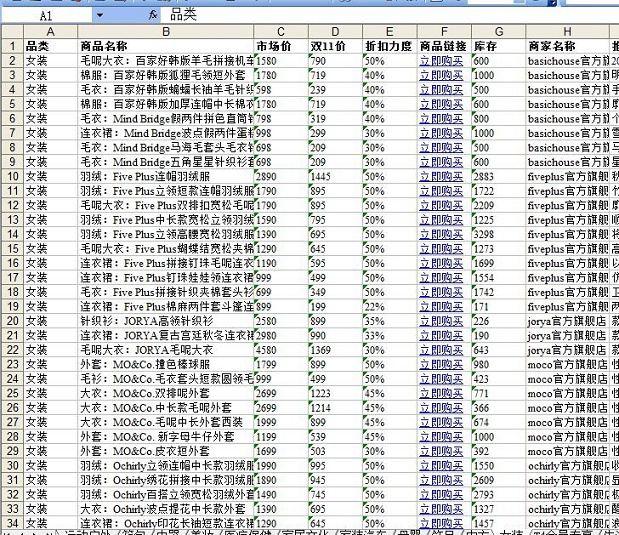Click merchant cell in JORYA毛呢大衣 row
619x535 pixels.
tap(567, 350)
